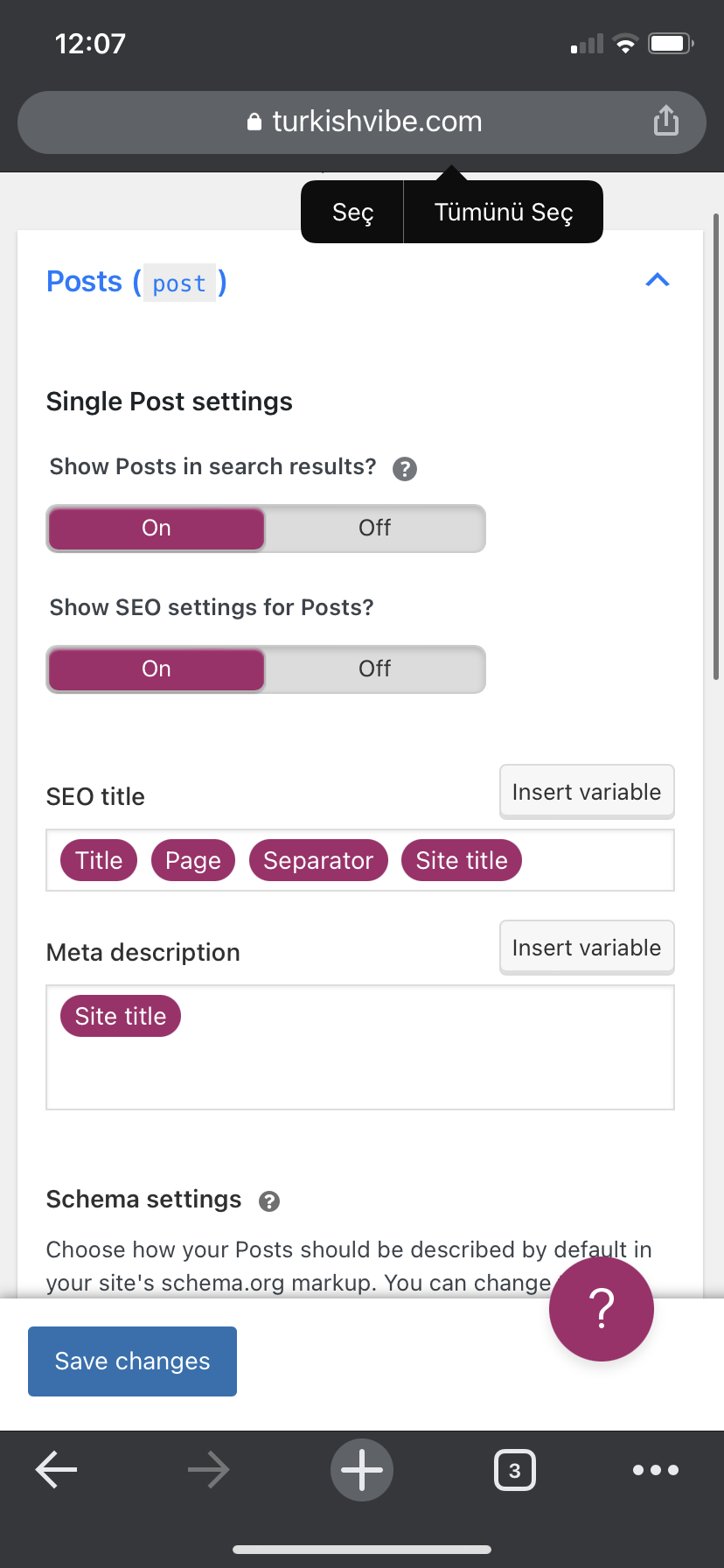Click Insert variable for SEO title
The height and width of the screenshot is (1568, 724).
[x=587, y=792]
